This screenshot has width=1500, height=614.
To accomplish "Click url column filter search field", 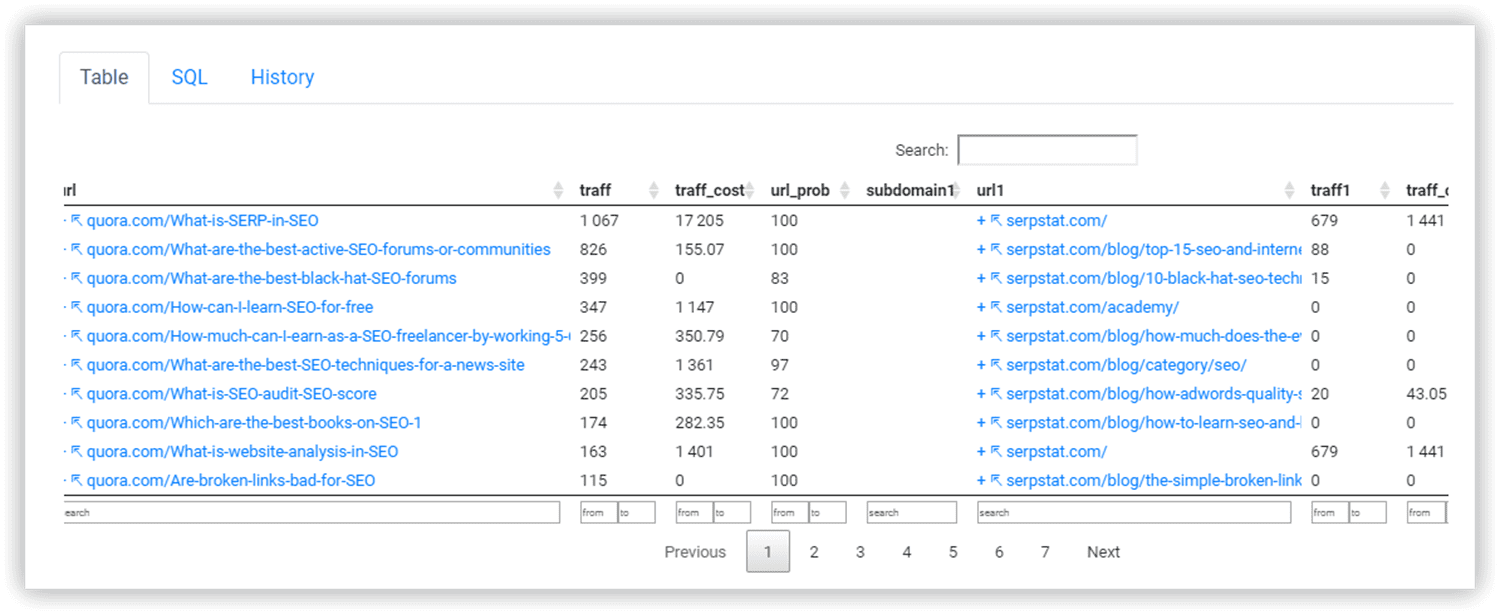I will tap(311, 513).
